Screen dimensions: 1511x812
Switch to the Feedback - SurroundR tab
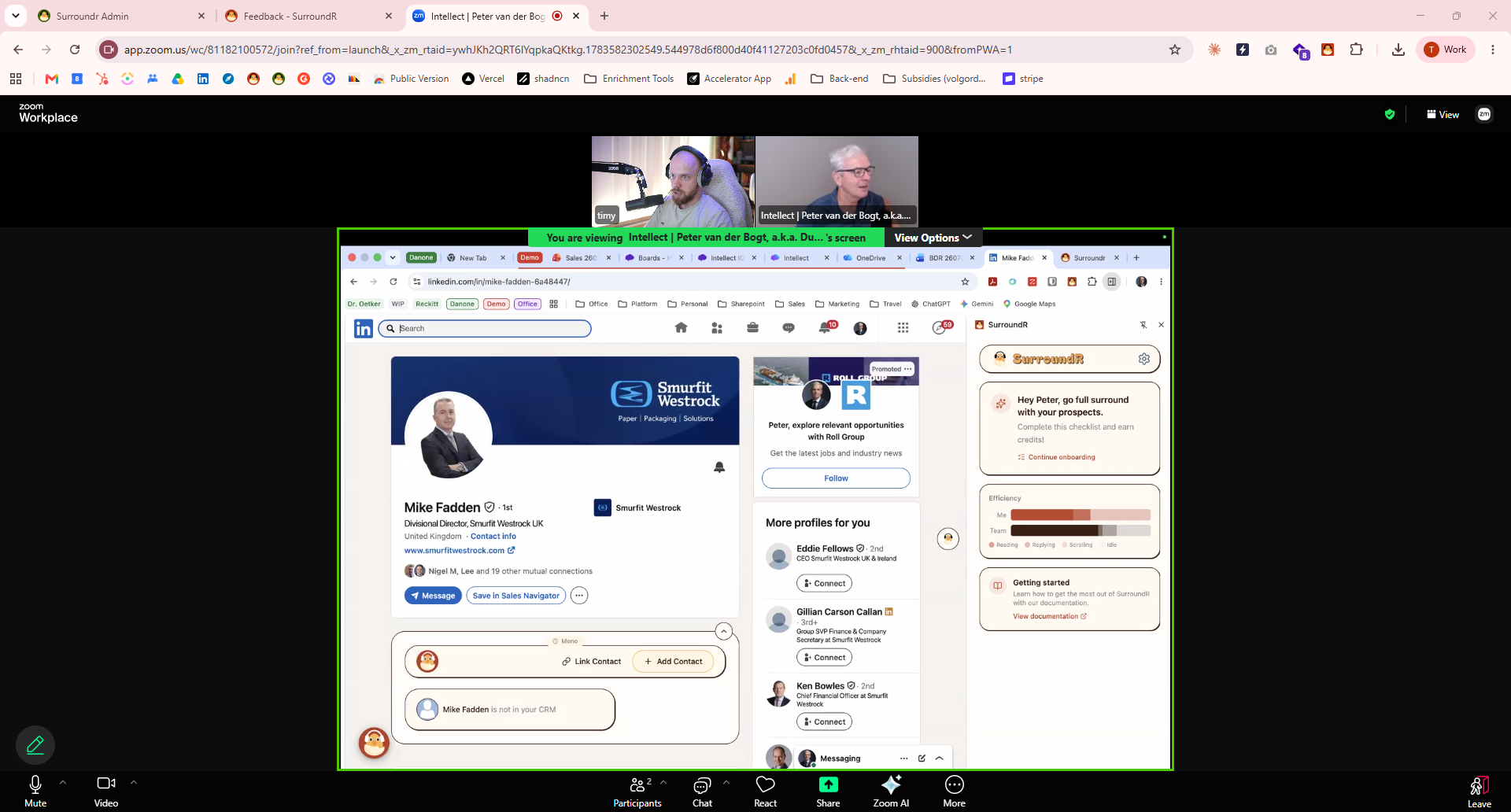[x=308, y=16]
